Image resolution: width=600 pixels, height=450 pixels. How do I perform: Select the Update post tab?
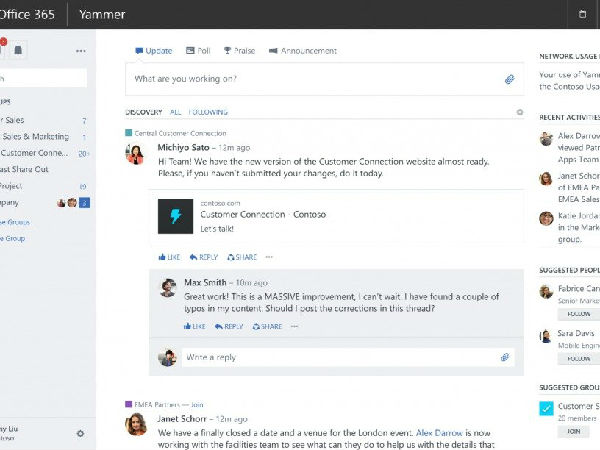(x=153, y=51)
